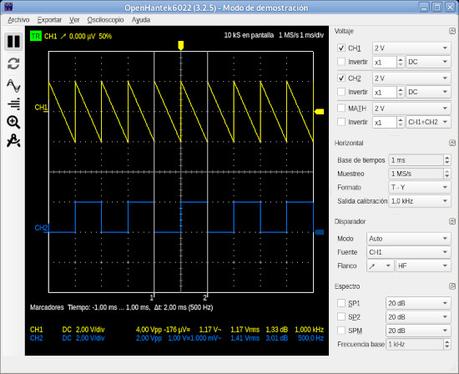Screen dimensions: 459x374
Task: Click the yellow CH1 label on the scope
Action: click(x=41, y=107)
